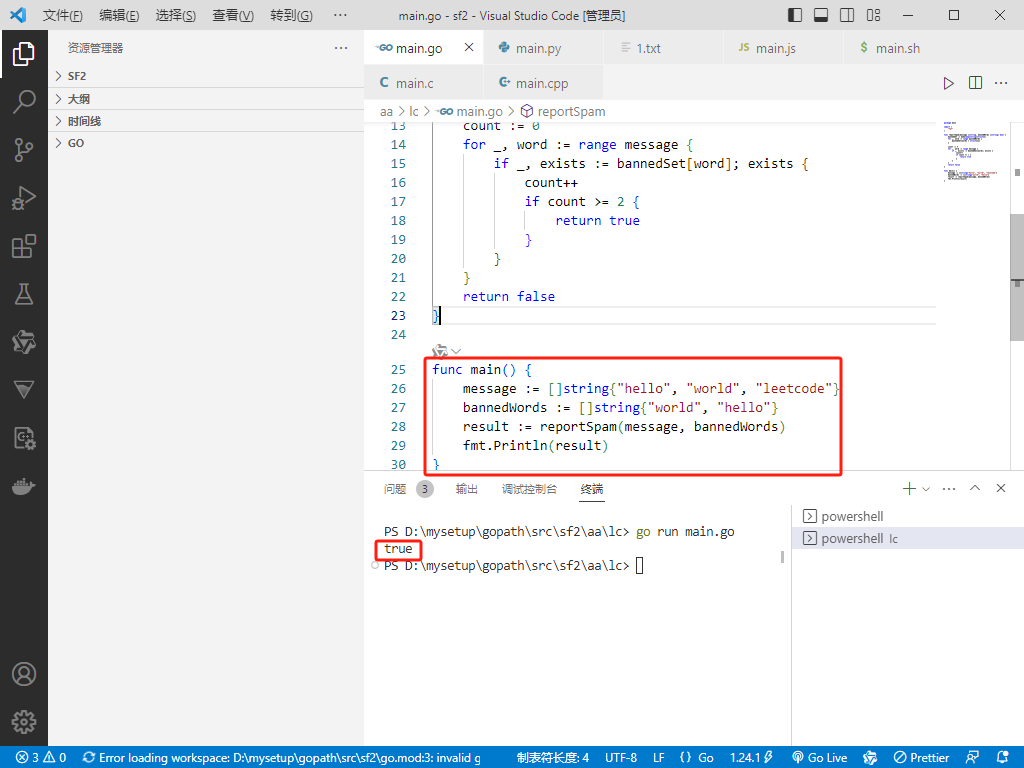The width and height of the screenshot is (1024, 768).
Task: Open the 调试控制台 debug console tab
Action: click(529, 488)
